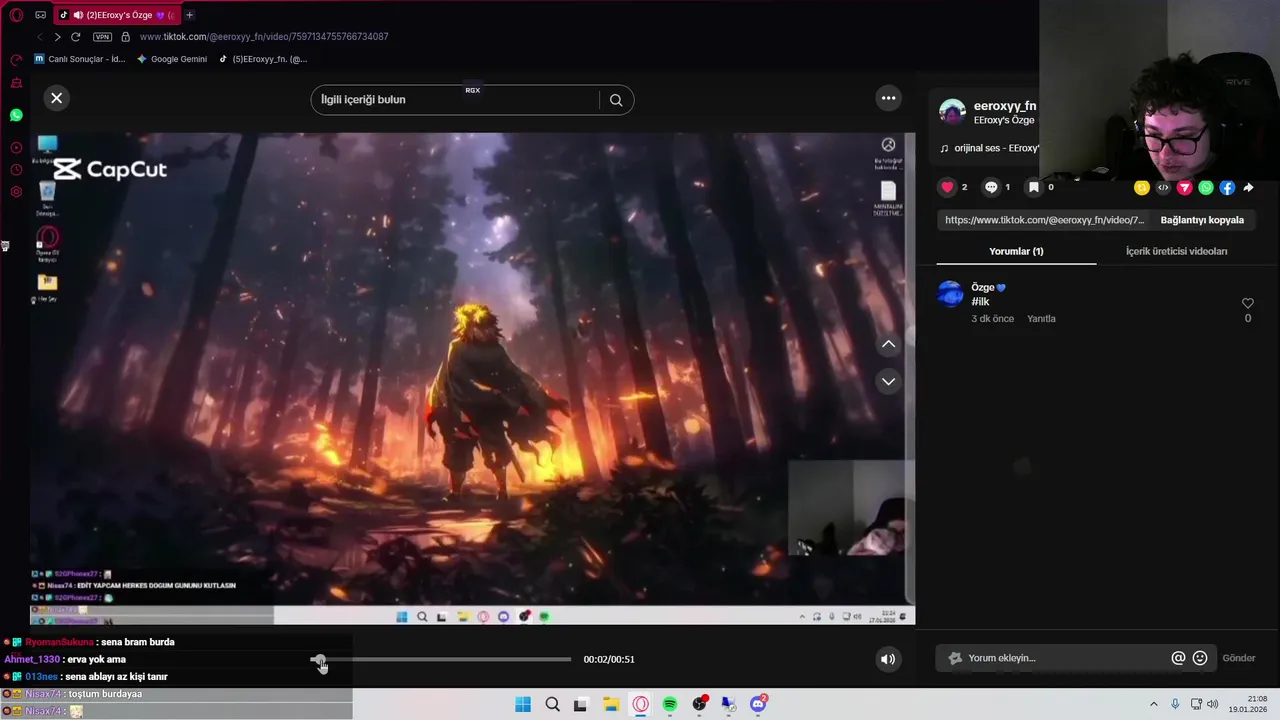Image resolution: width=1280 pixels, height=720 pixels.
Task: Open the eeroxyy_fn username link
Action: pyautogui.click(x=1005, y=106)
